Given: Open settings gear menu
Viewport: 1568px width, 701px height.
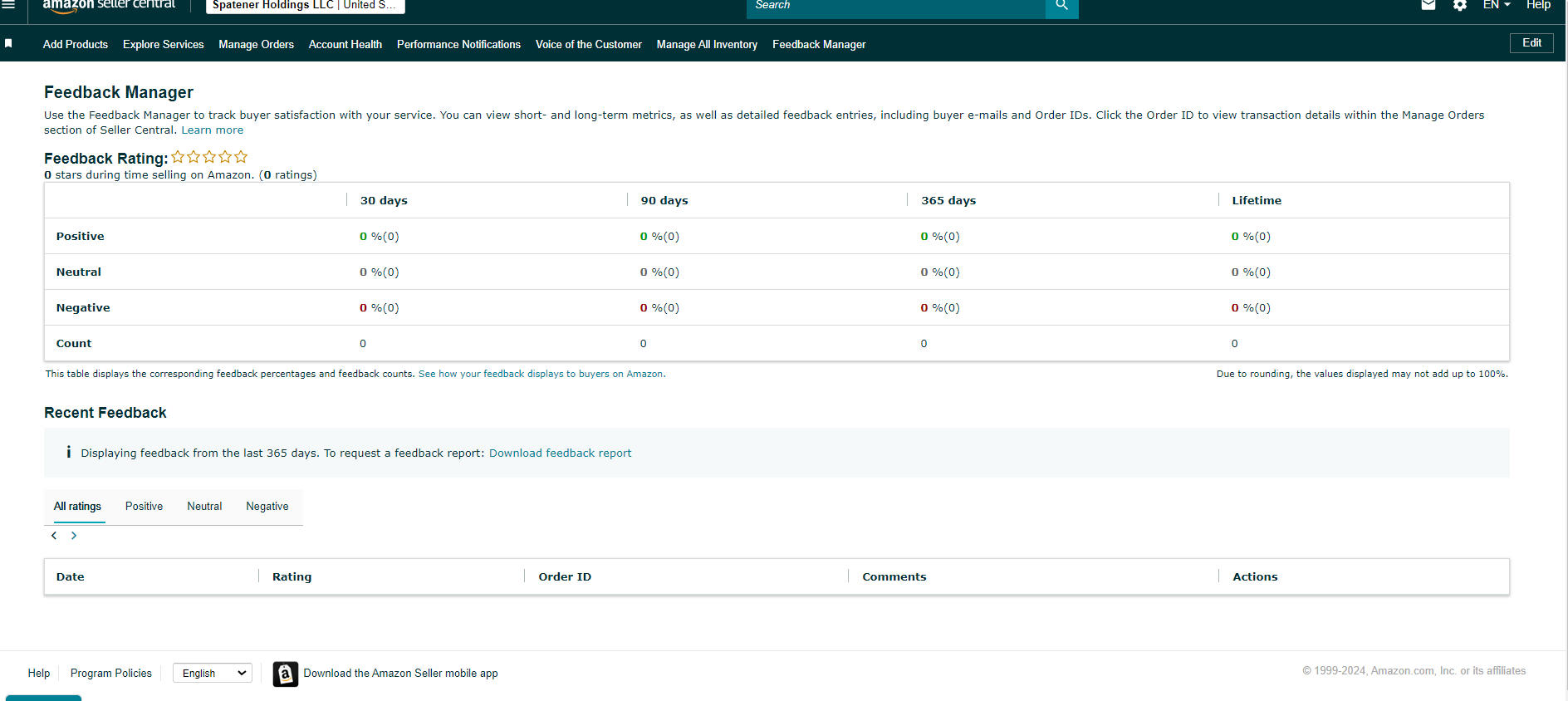Looking at the screenshot, I should pos(1460,5).
